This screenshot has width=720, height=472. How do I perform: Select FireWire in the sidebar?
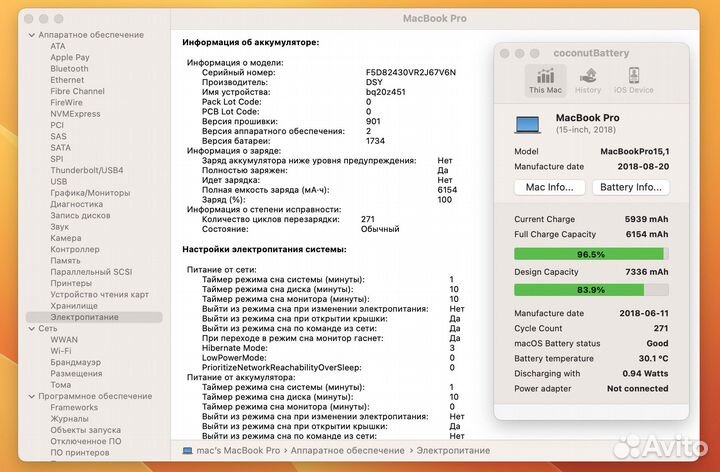[67, 102]
